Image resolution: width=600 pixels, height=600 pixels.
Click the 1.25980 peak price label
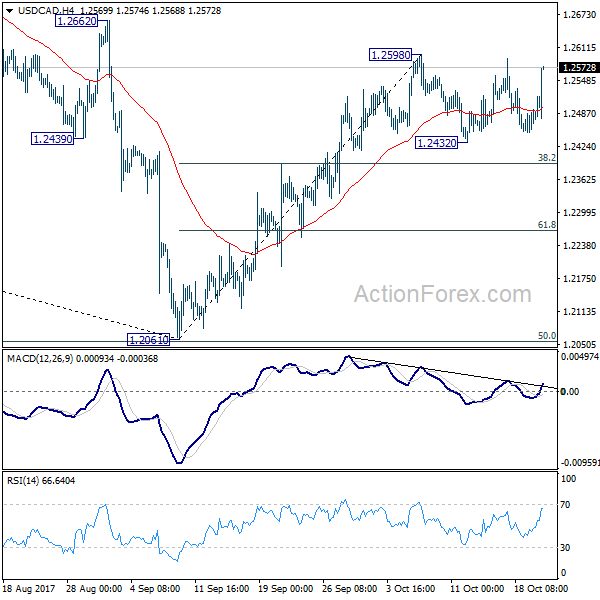coord(391,55)
